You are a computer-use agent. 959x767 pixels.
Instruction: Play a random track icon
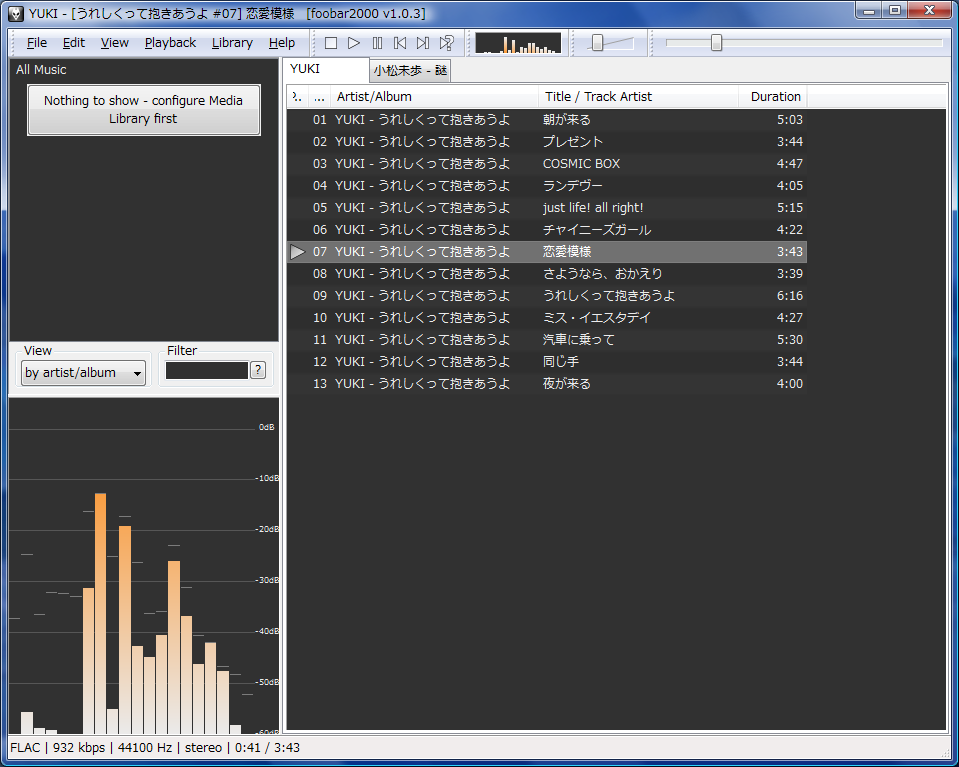[x=446, y=43]
